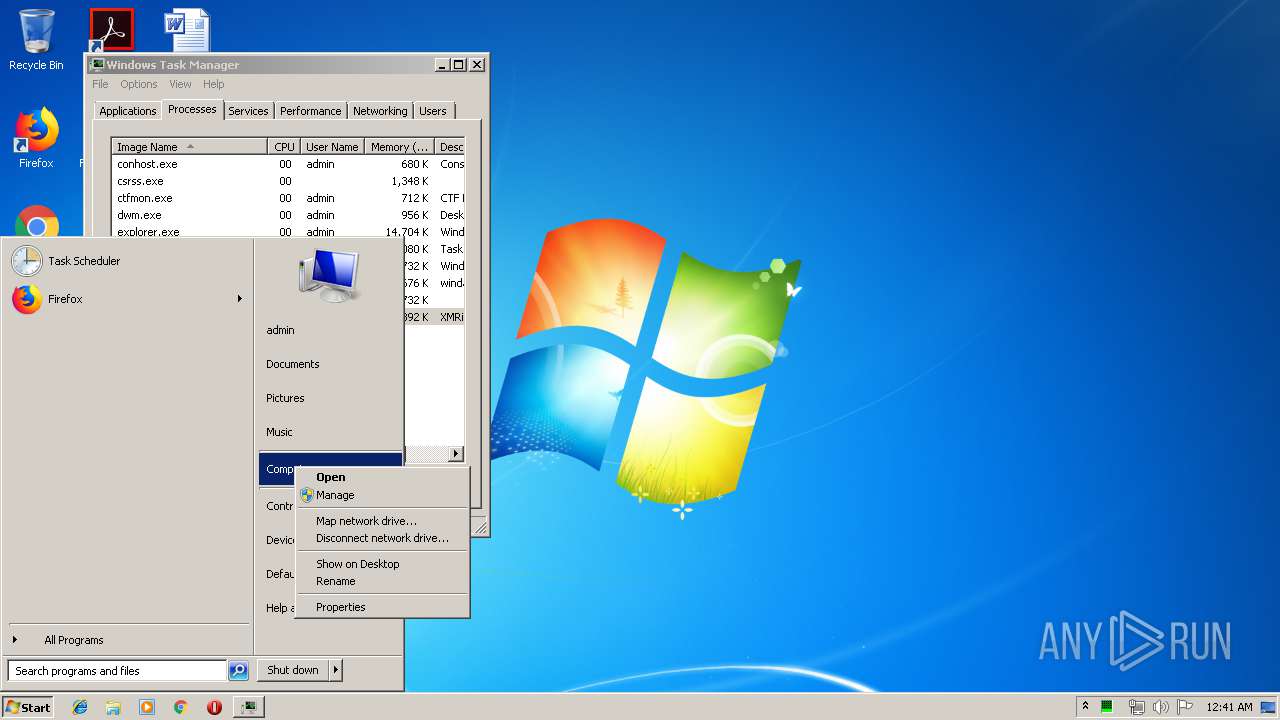Open Internet Explorer from the taskbar
Viewport: 1280px width, 720px height.
click(80, 707)
